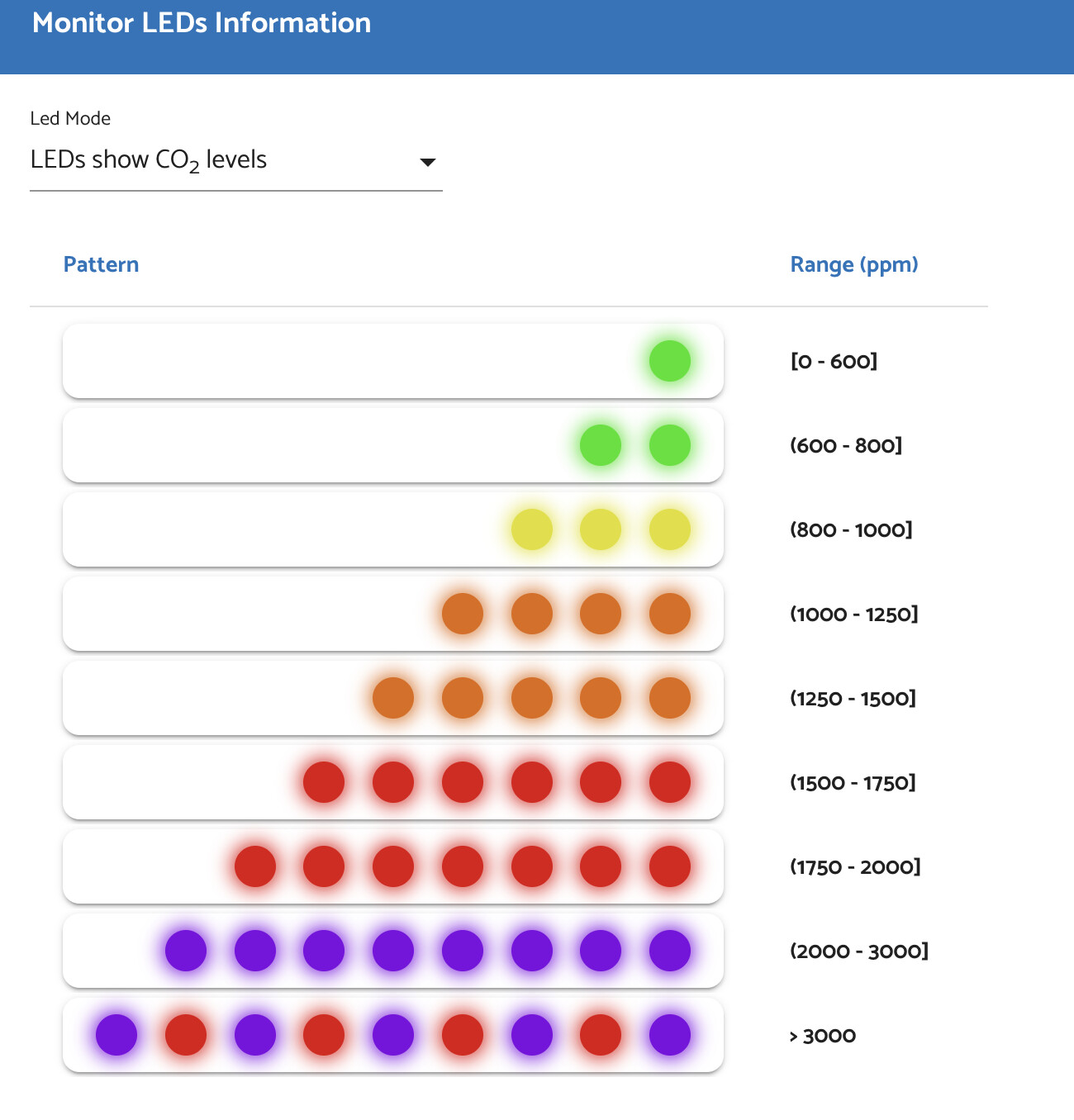Click the (1500 - 1750] range label
Viewport: 1074px width, 1120px height.
pos(853,782)
